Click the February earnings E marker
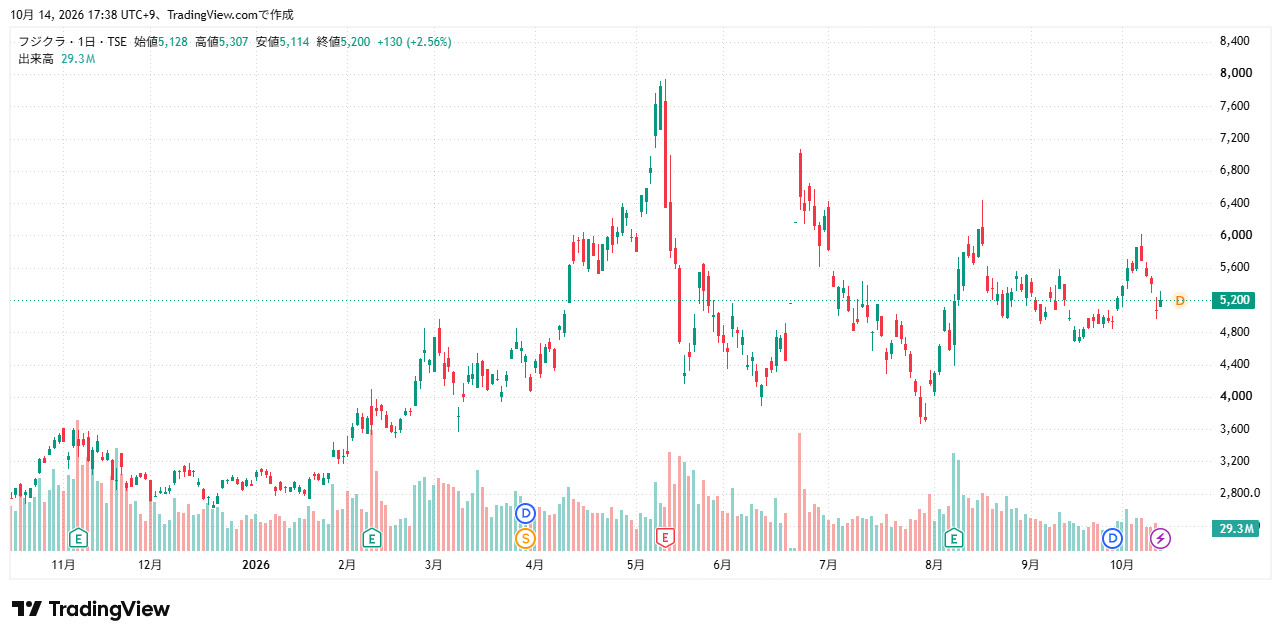Viewport: 1281px width, 639px height. click(372, 539)
